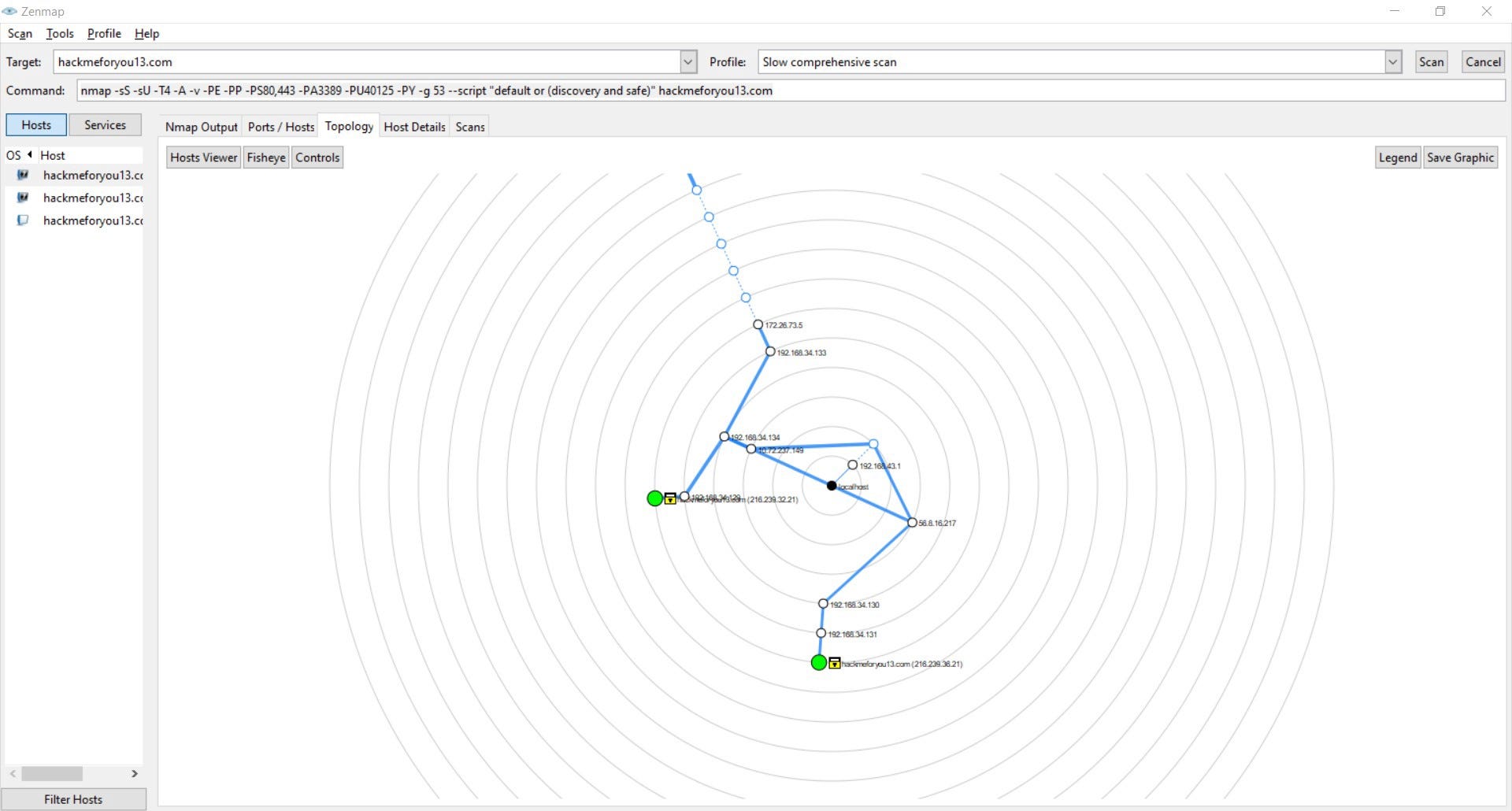Select topology node 192.168.34.133
This screenshot has height=811, width=1512.
point(770,352)
